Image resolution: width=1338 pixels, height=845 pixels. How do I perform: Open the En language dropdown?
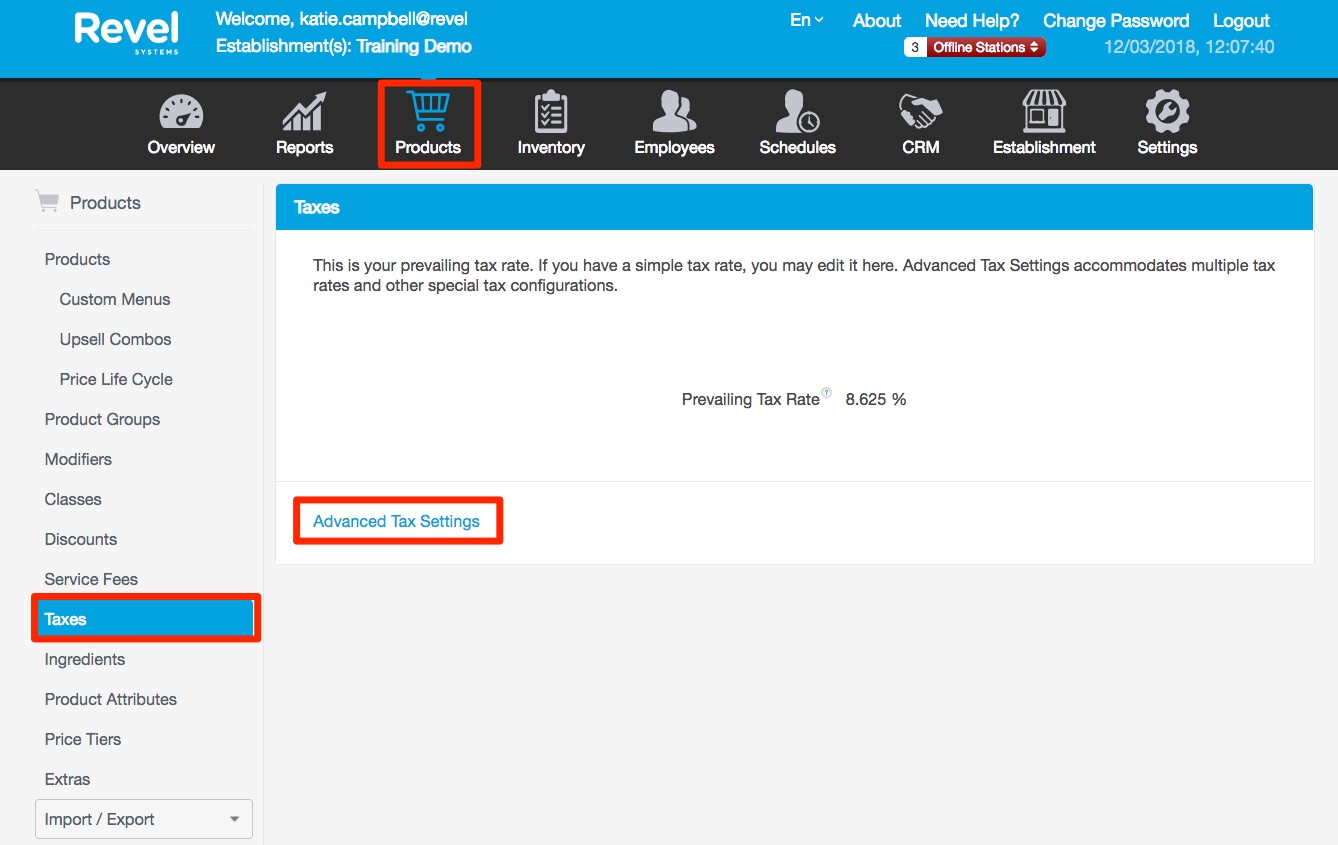tap(806, 20)
